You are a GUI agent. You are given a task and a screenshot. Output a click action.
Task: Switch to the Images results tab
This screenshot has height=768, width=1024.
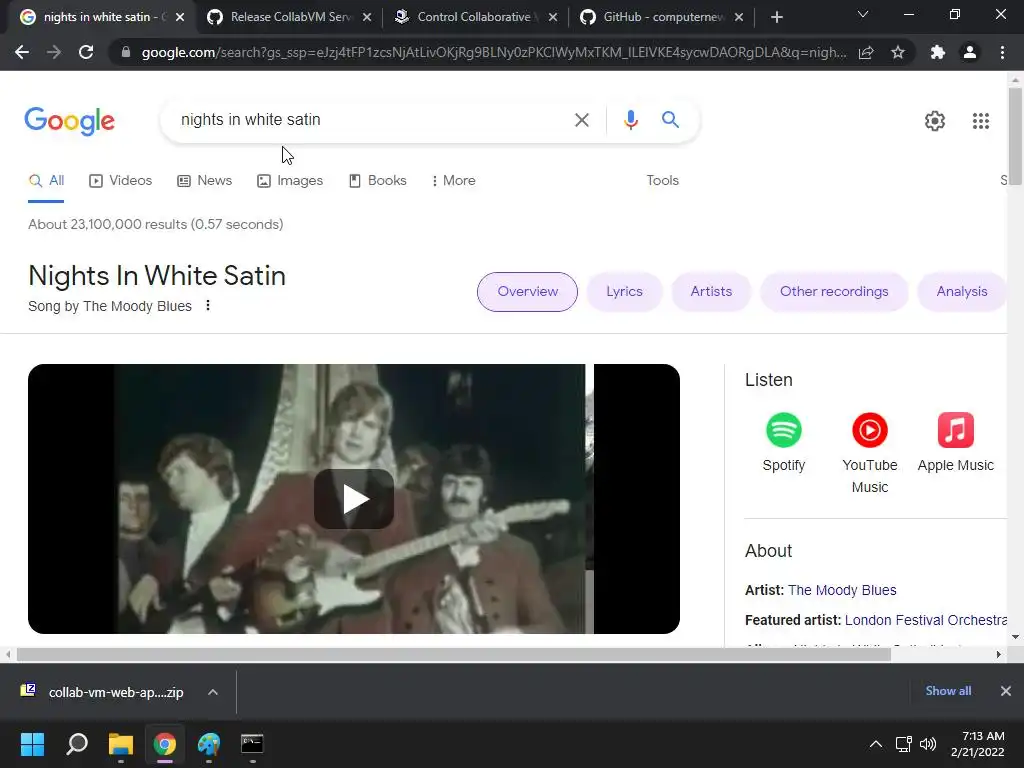[x=290, y=181]
